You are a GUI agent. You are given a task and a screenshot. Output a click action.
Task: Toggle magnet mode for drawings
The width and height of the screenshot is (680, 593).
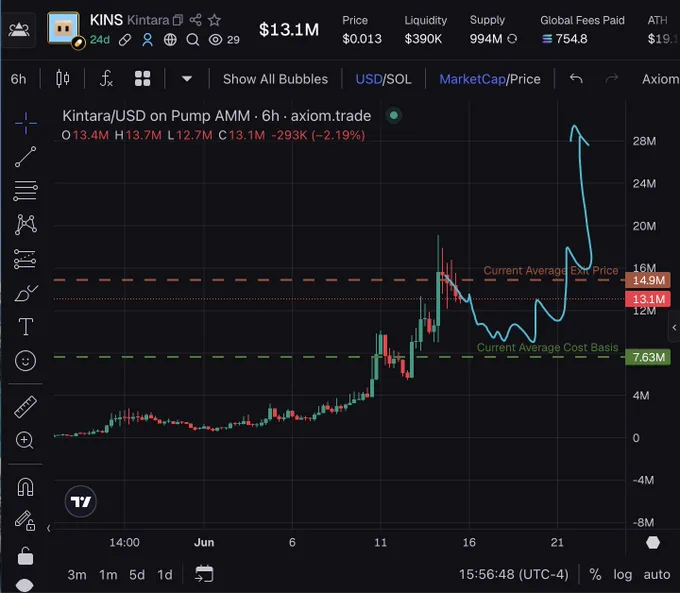[x=25, y=487]
